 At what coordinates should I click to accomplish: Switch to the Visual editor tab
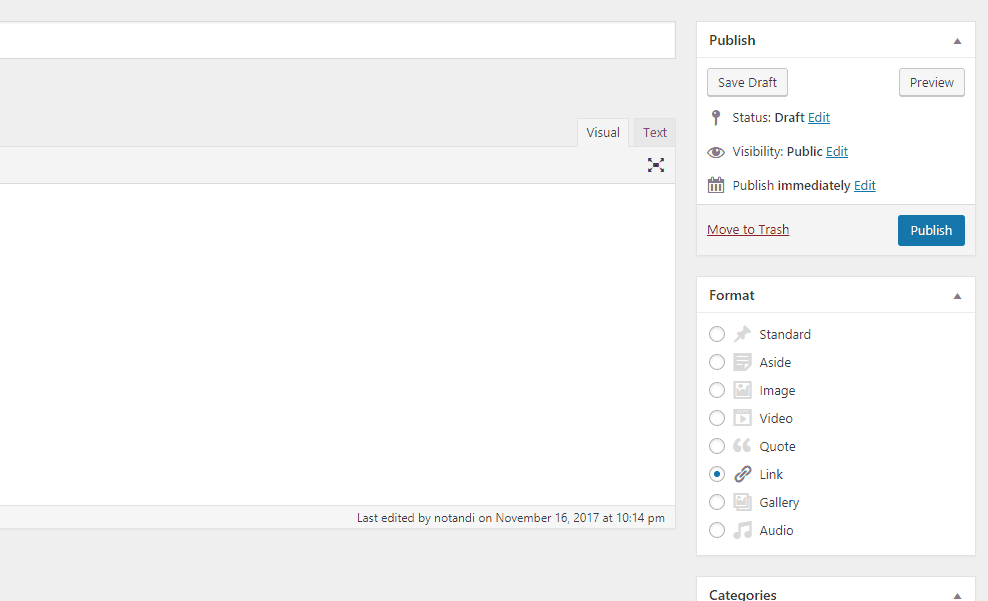[603, 133]
